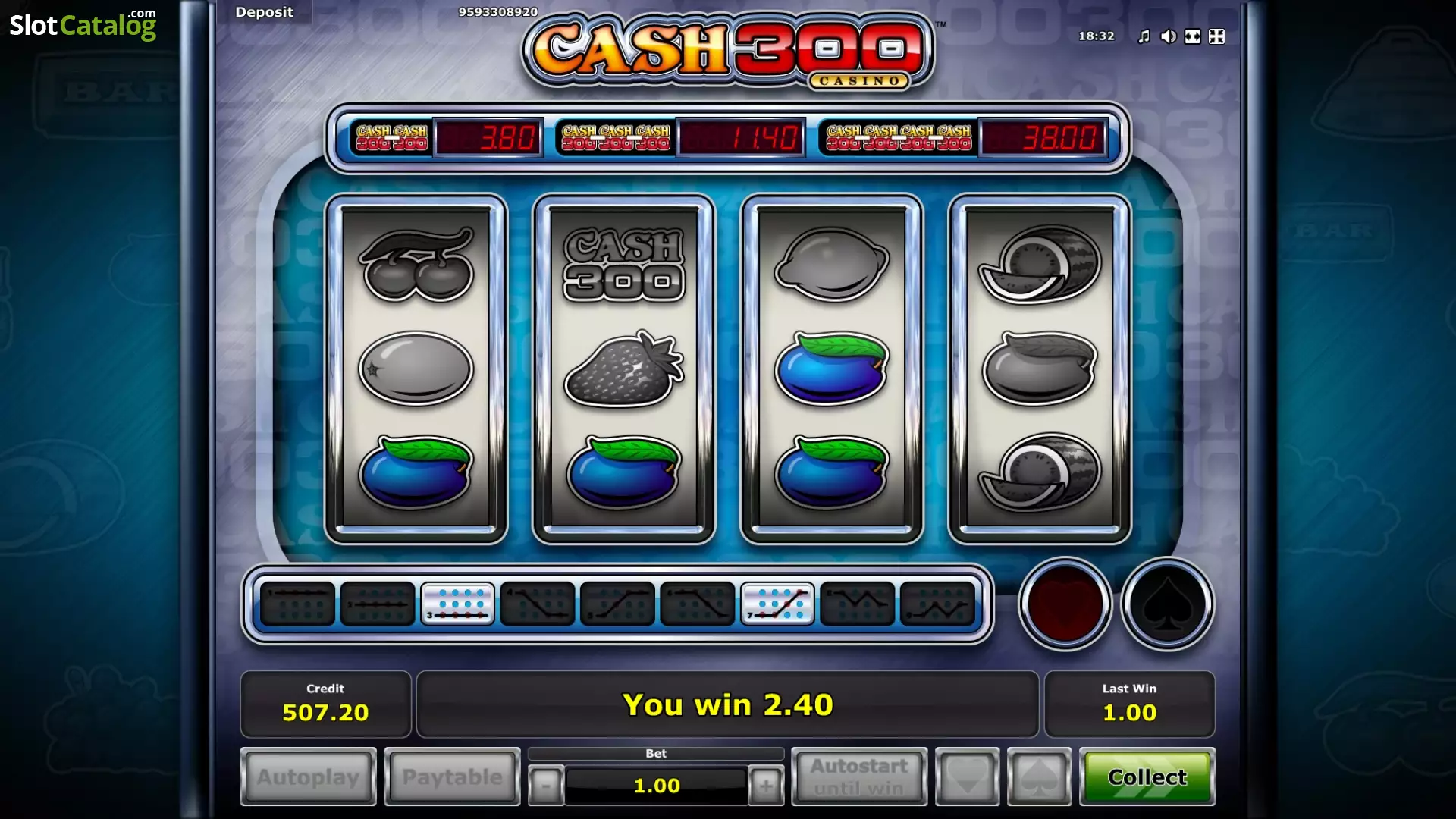The width and height of the screenshot is (1456, 819).
Task: Collect the current winnings
Action: coord(1147,777)
